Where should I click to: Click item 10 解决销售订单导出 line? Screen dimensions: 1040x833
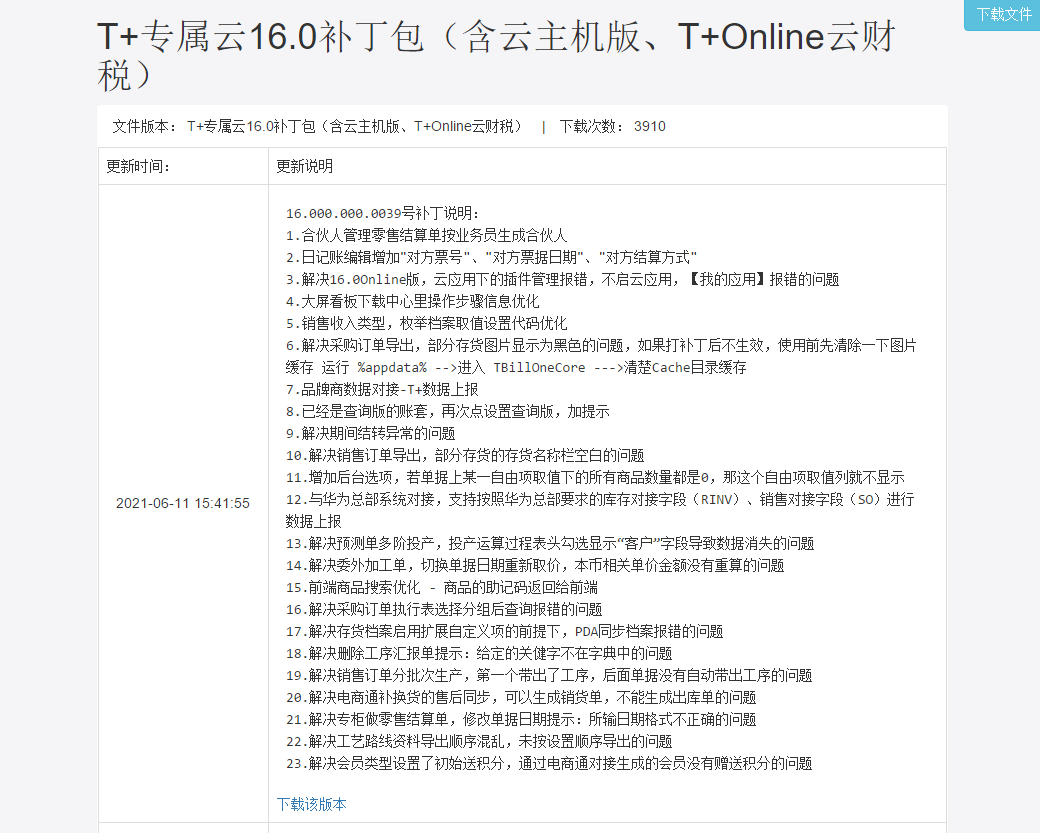point(465,454)
